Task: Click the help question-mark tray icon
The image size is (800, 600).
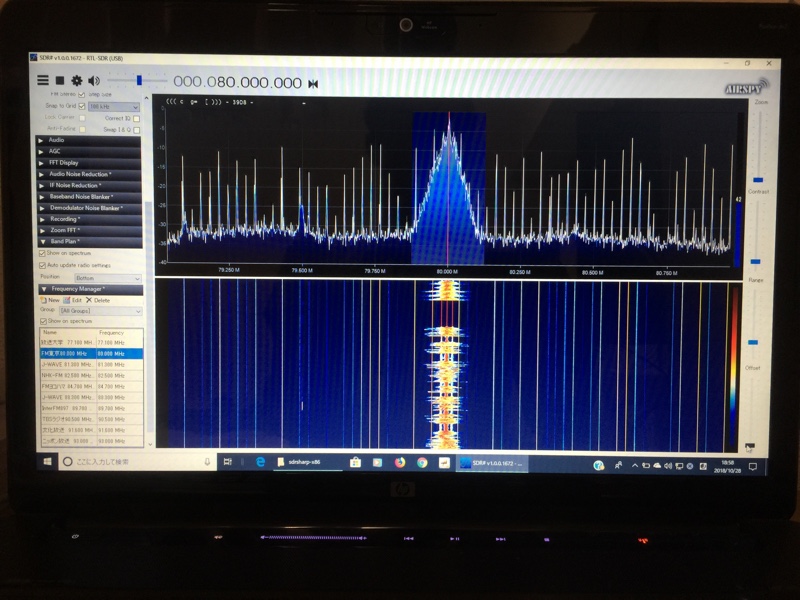Action: [598, 465]
